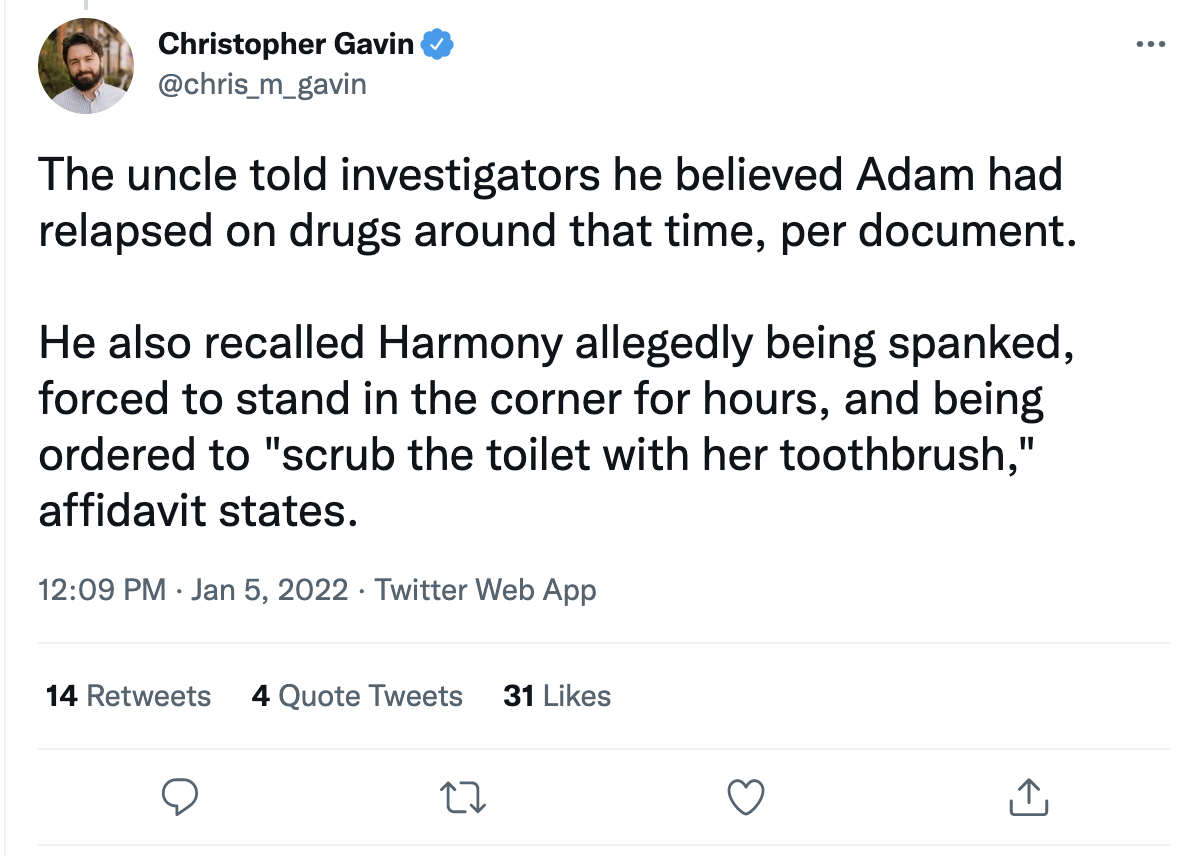The image size is (1200, 856).
Task: Retweet this tweet using the arrows icon
Action: (x=463, y=797)
